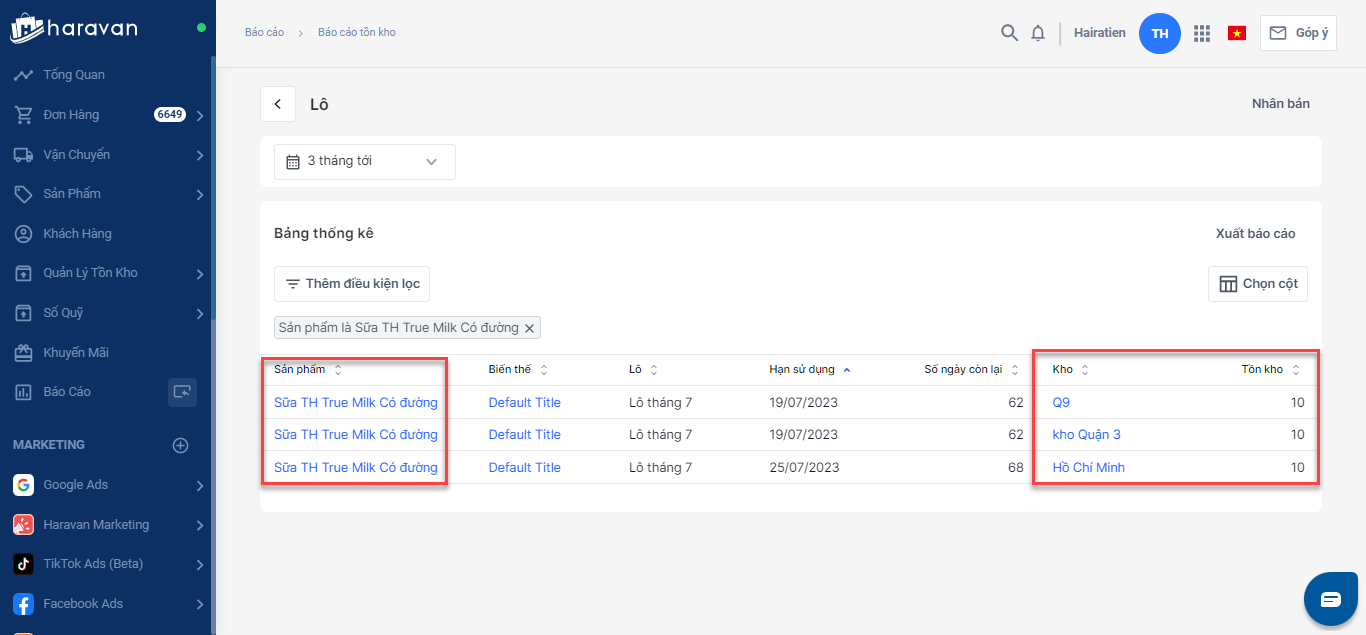Add a marketing channel with plus icon

[x=181, y=445]
